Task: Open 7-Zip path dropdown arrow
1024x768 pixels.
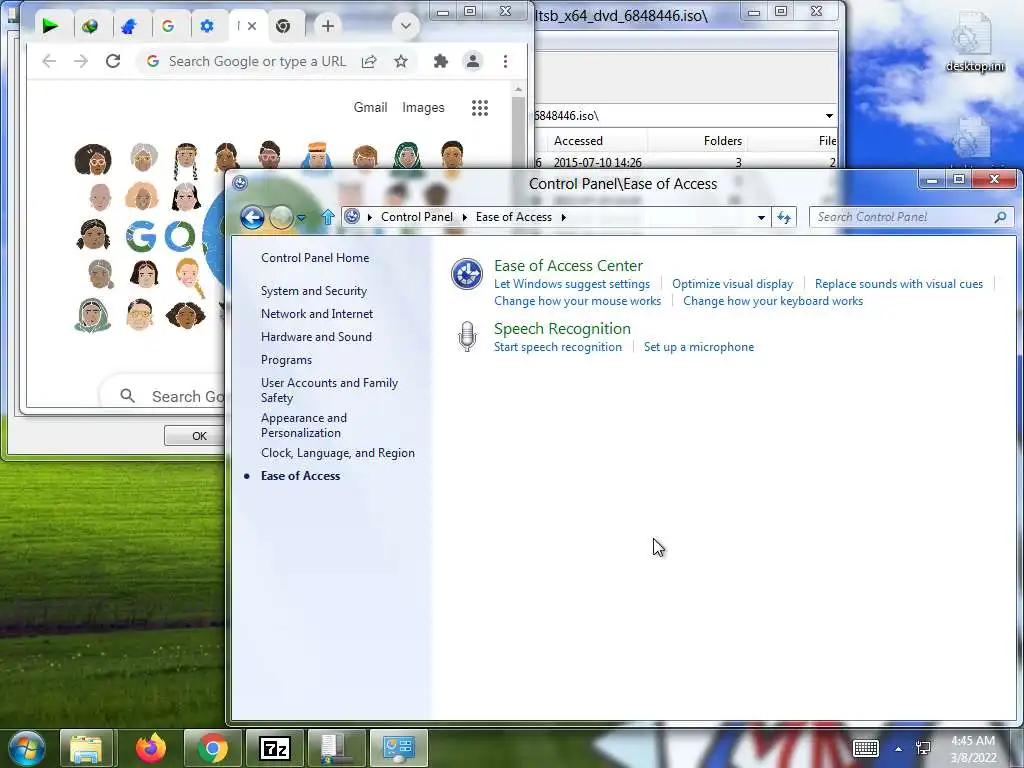Action: [x=829, y=116]
